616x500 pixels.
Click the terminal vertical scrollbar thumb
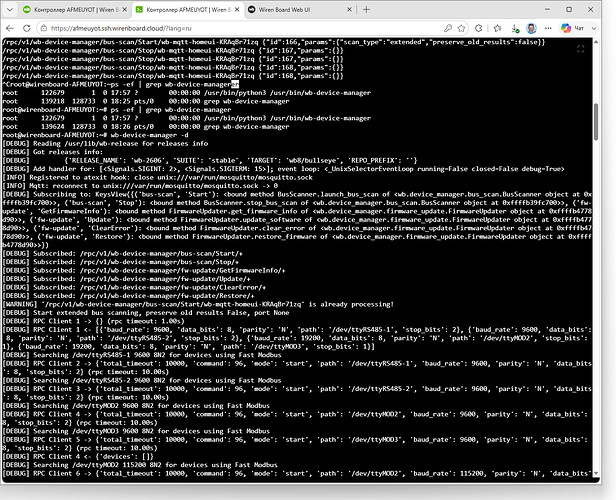click(x=596, y=122)
